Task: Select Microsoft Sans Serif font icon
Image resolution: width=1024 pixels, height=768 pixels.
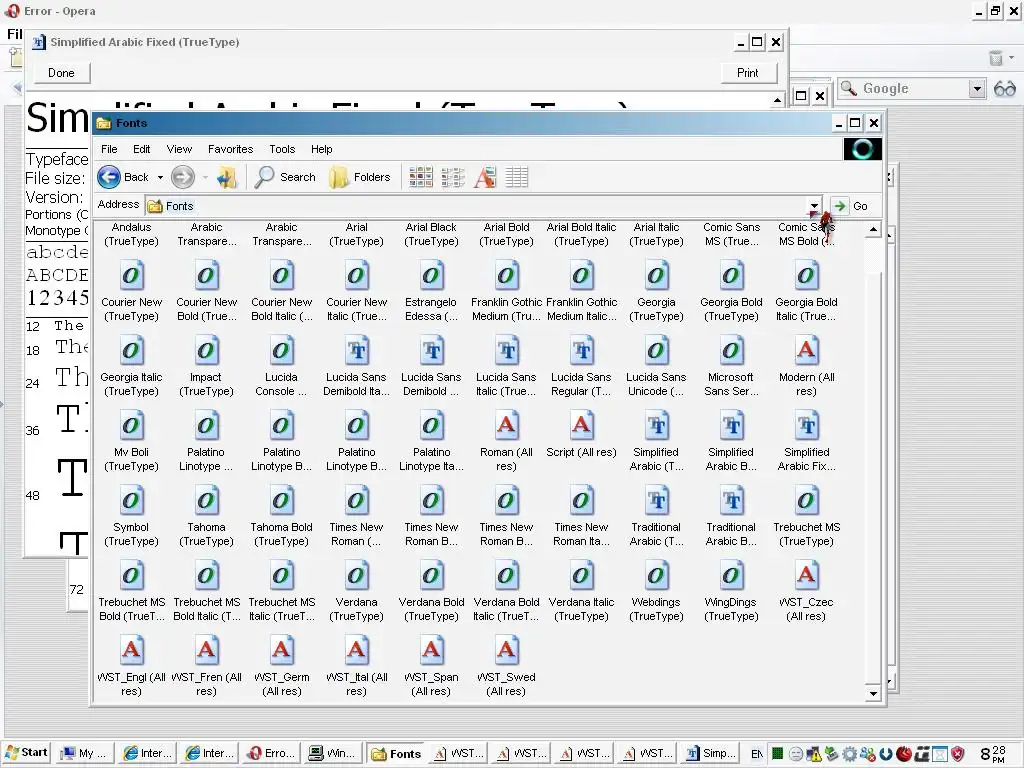Action: (x=731, y=351)
